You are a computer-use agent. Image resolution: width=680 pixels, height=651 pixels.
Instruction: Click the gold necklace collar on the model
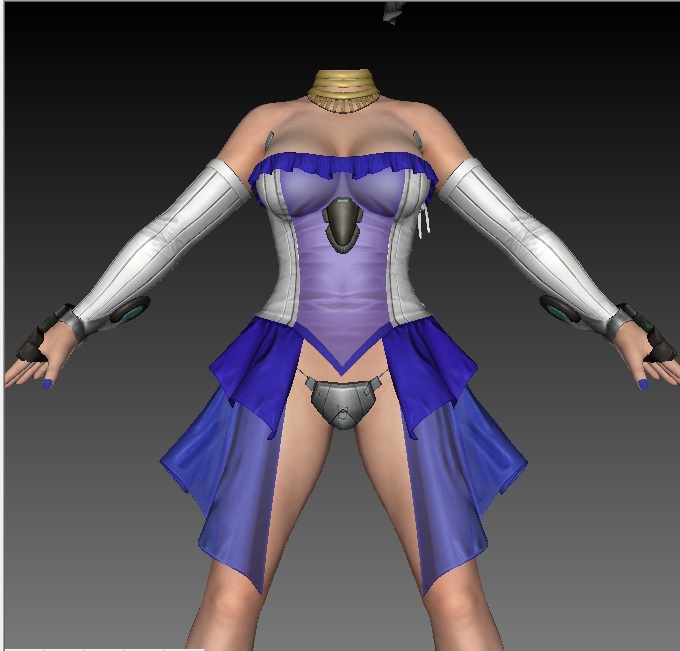coord(345,90)
